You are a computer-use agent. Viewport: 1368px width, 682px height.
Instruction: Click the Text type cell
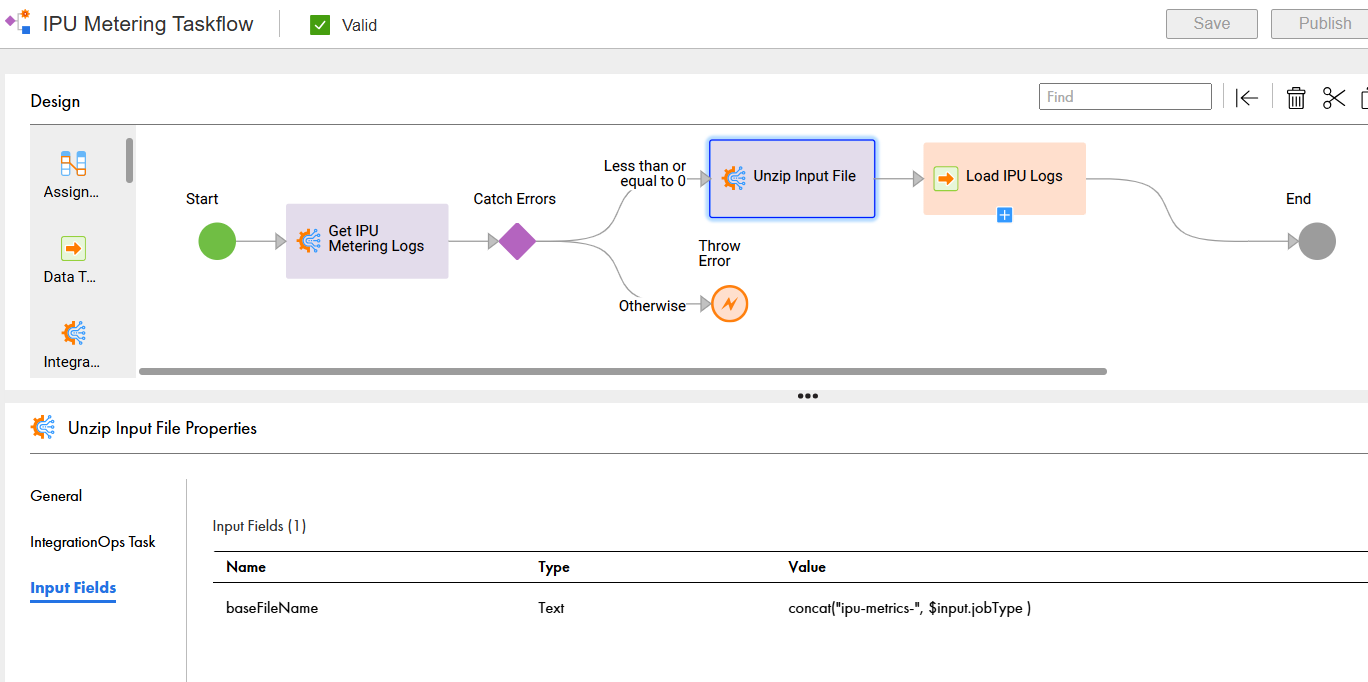pos(551,608)
